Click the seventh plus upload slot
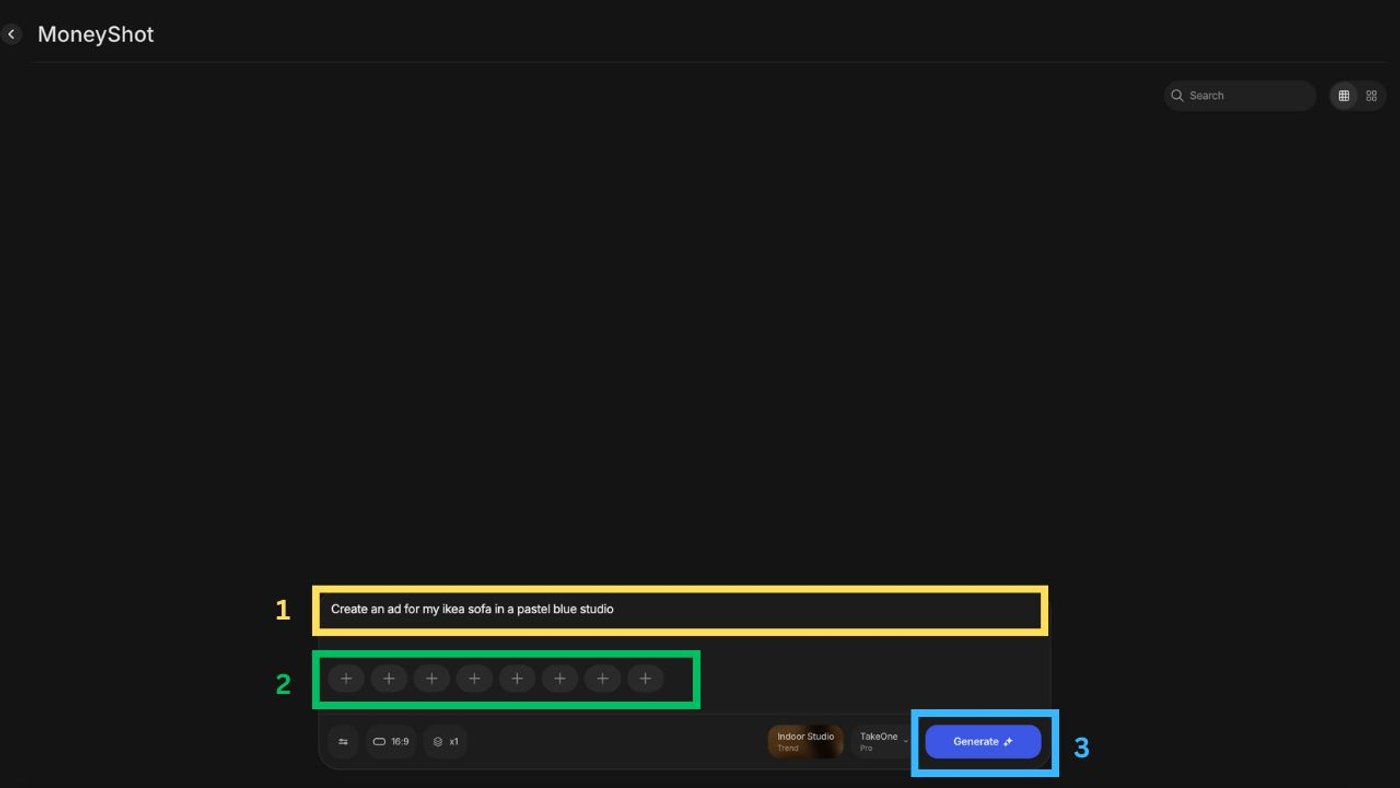This screenshot has height=788, width=1400. (x=602, y=679)
